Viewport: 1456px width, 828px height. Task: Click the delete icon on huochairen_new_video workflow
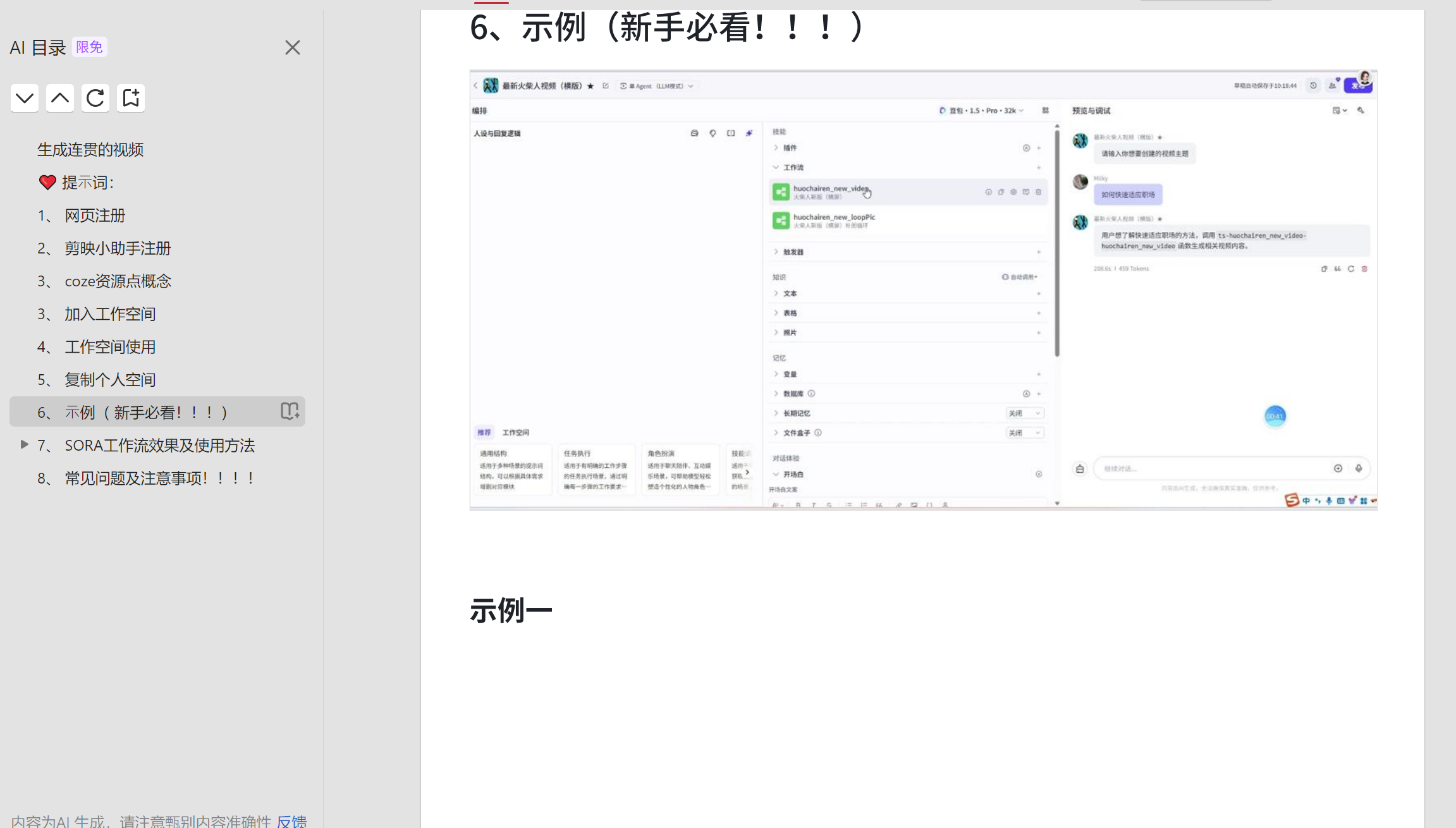point(1039,192)
